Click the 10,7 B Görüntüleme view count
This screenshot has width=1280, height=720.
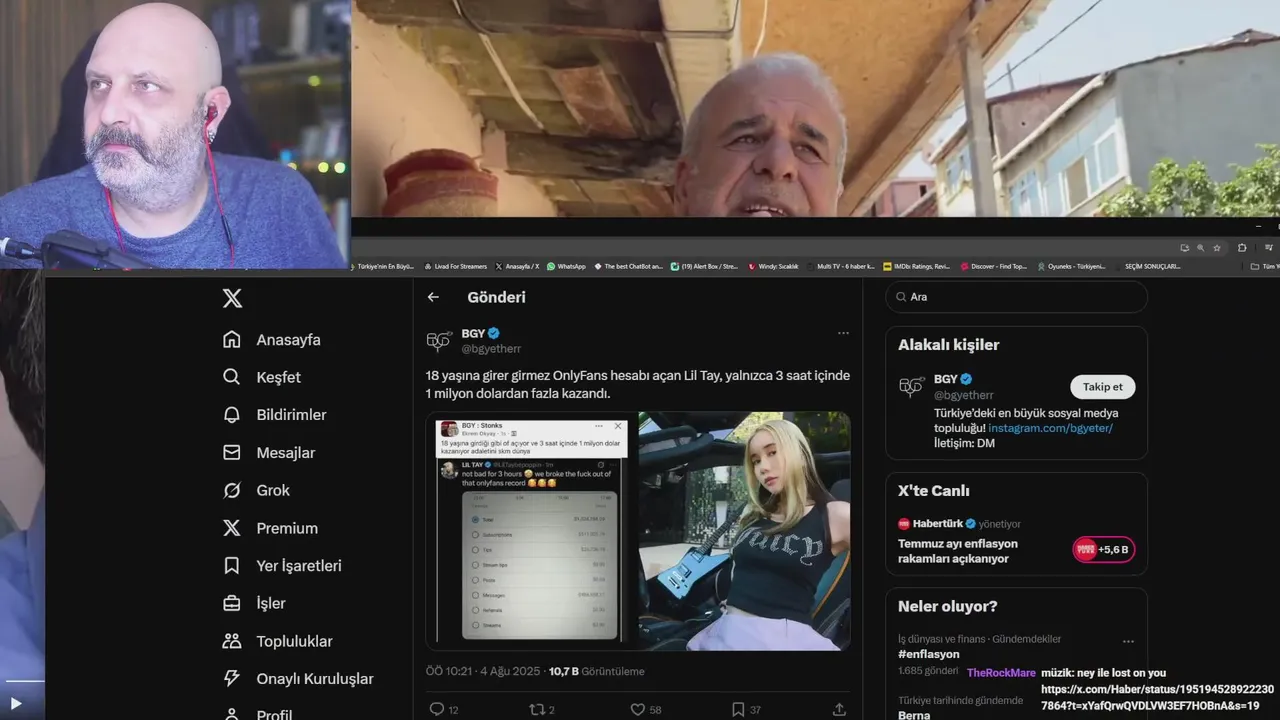(596, 671)
